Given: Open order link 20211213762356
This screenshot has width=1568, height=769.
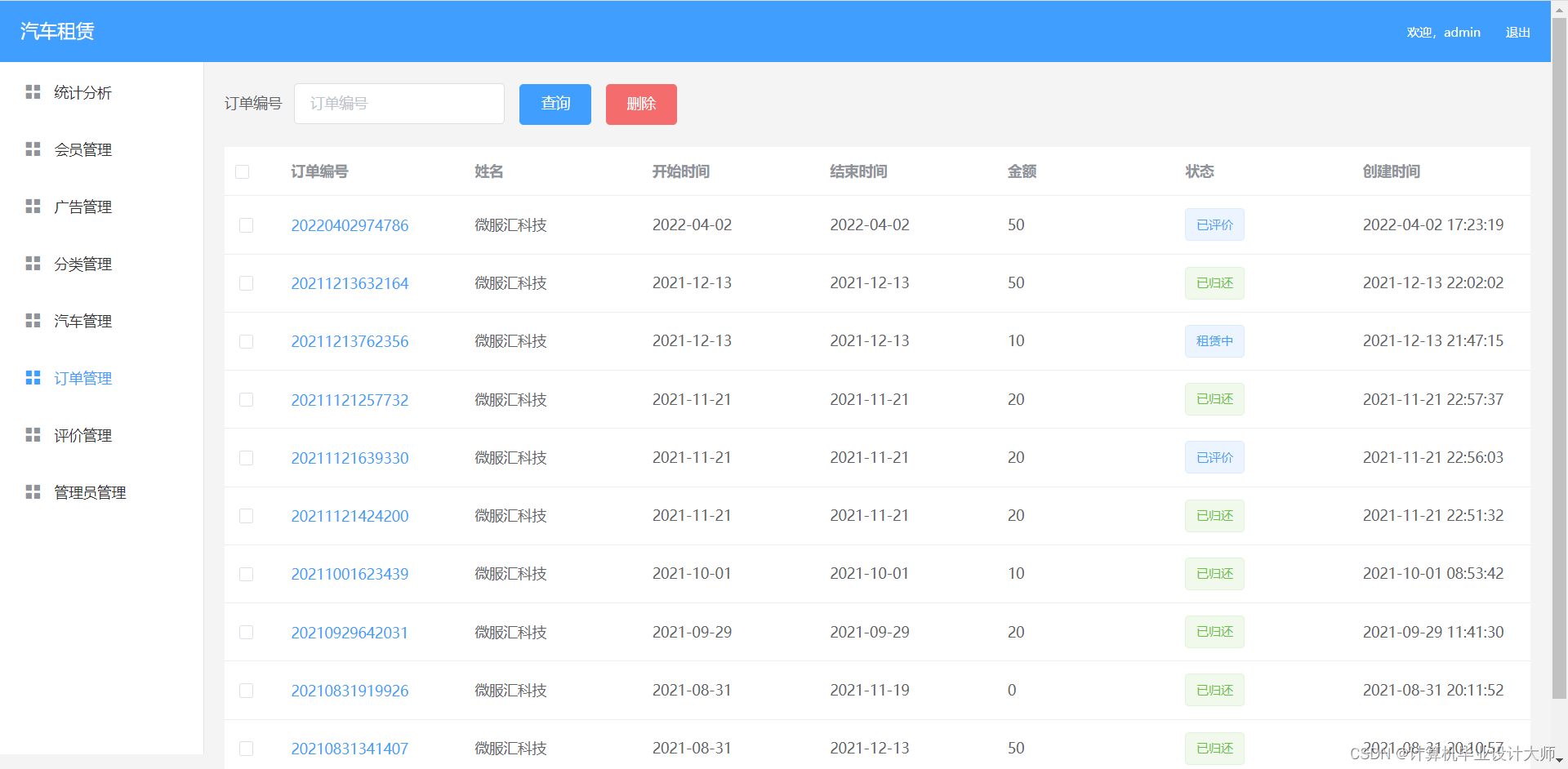Looking at the screenshot, I should 350,341.
